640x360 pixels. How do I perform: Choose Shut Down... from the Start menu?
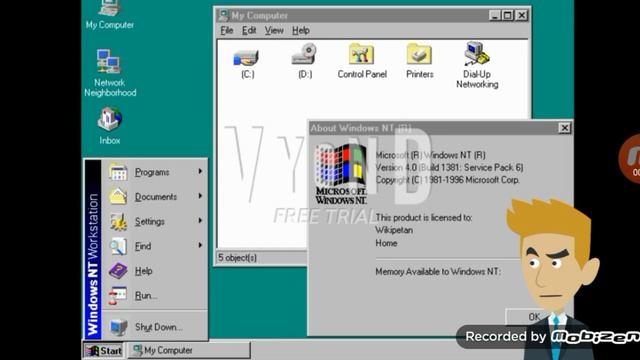click(155, 327)
